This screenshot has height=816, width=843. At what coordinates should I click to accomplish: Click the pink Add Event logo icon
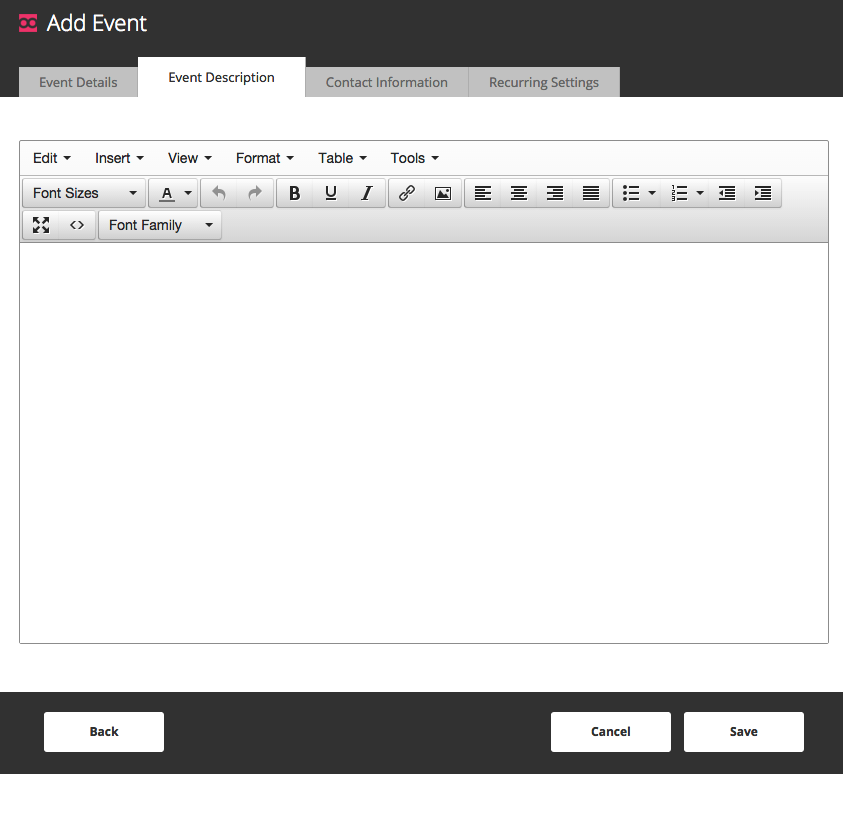[x=28, y=23]
